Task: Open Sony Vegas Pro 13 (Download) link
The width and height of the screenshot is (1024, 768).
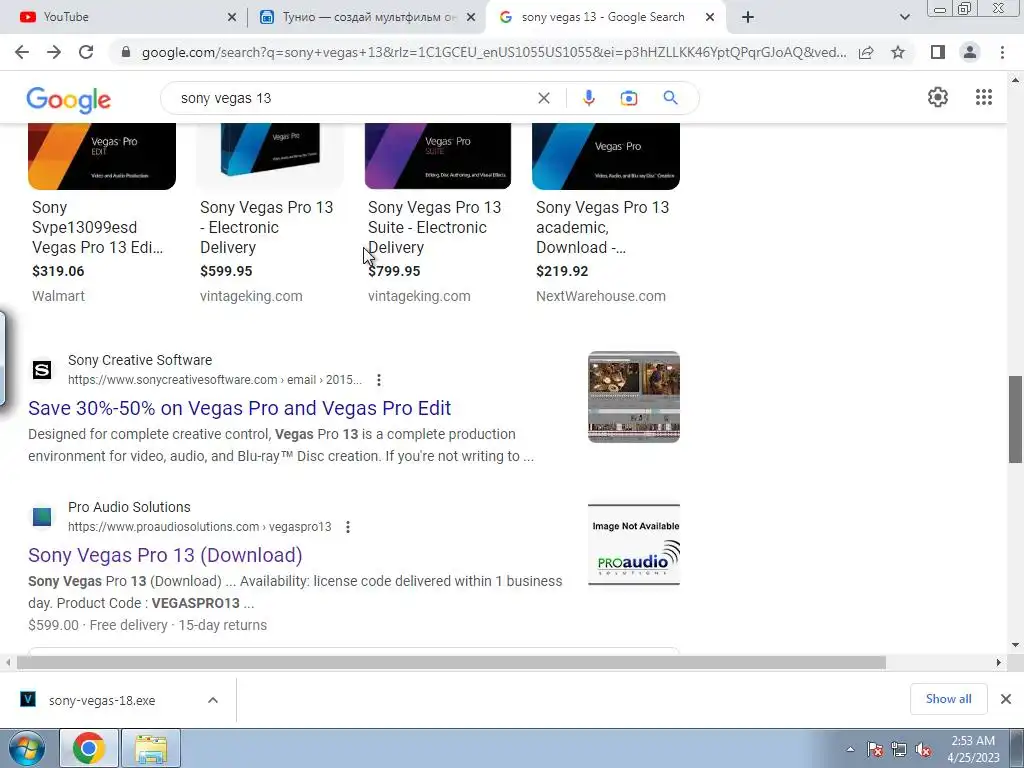Action: click(165, 555)
